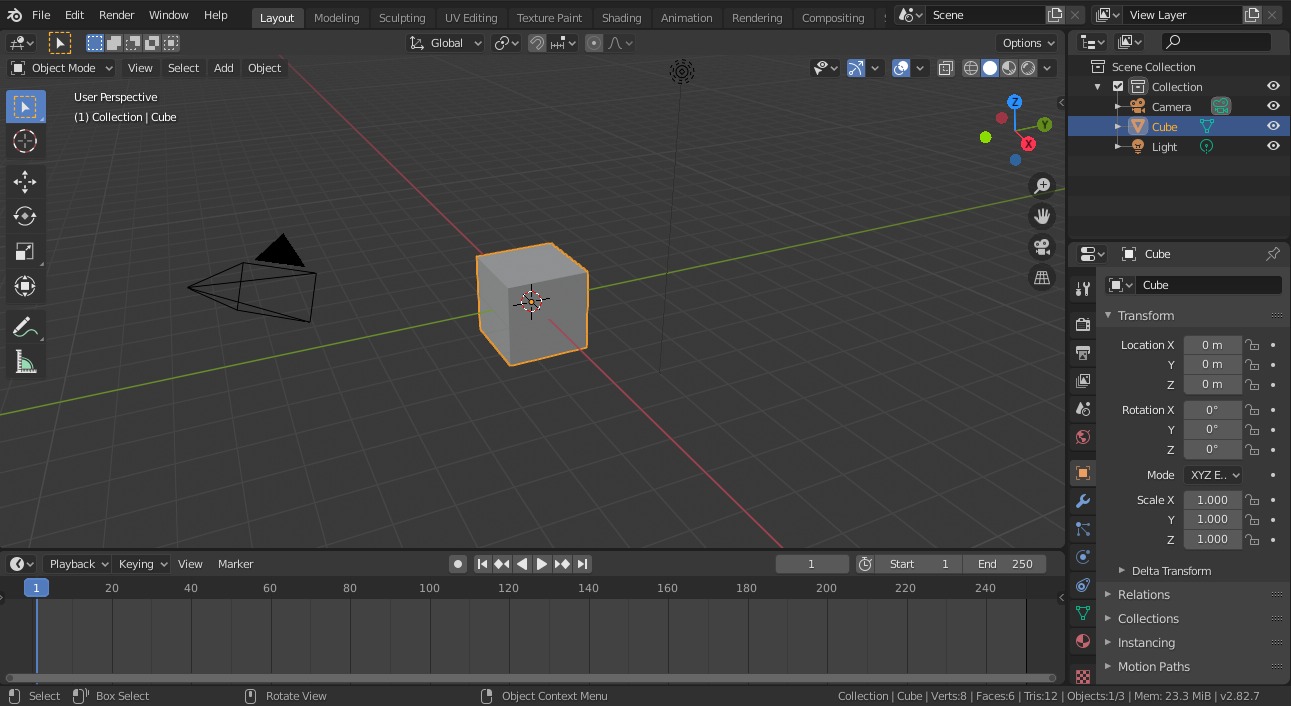
Task: Activate the Rotate tool
Action: click(25, 216)
